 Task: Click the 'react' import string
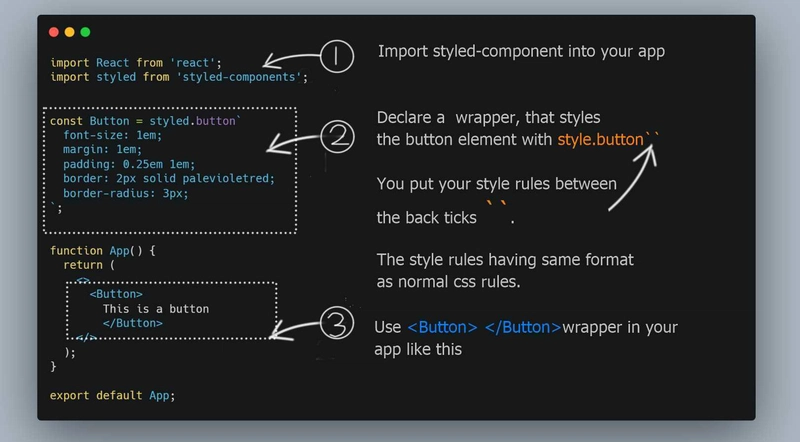(x=192, y=63)
